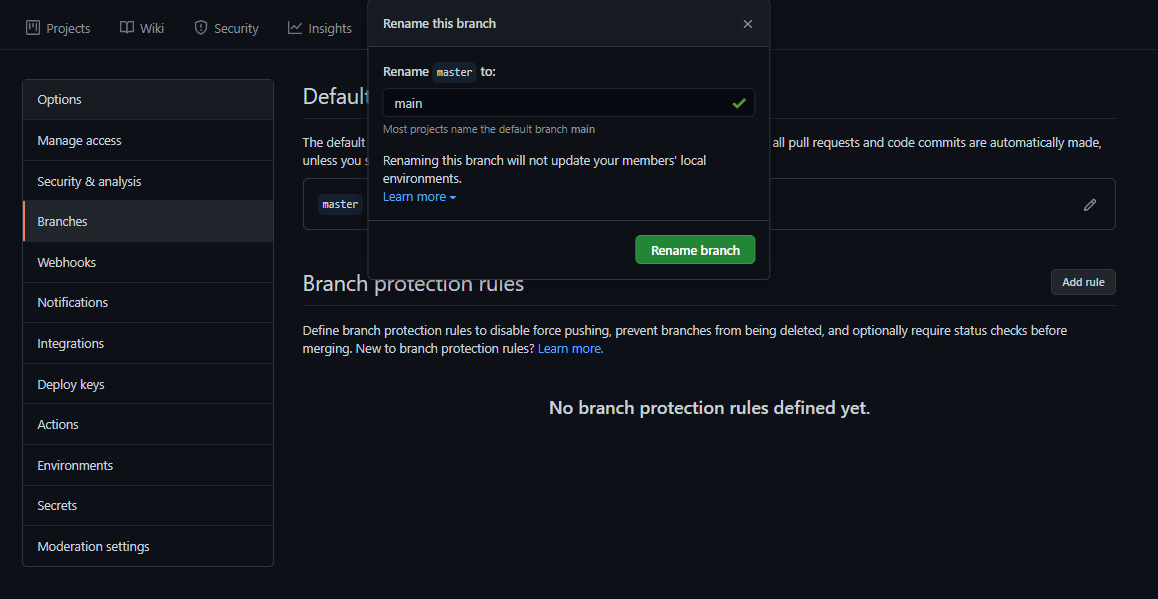Close the Rename this branch dialog
Image resolution: width=1158 pixels, height=599 pixels.
pos(747,23)
